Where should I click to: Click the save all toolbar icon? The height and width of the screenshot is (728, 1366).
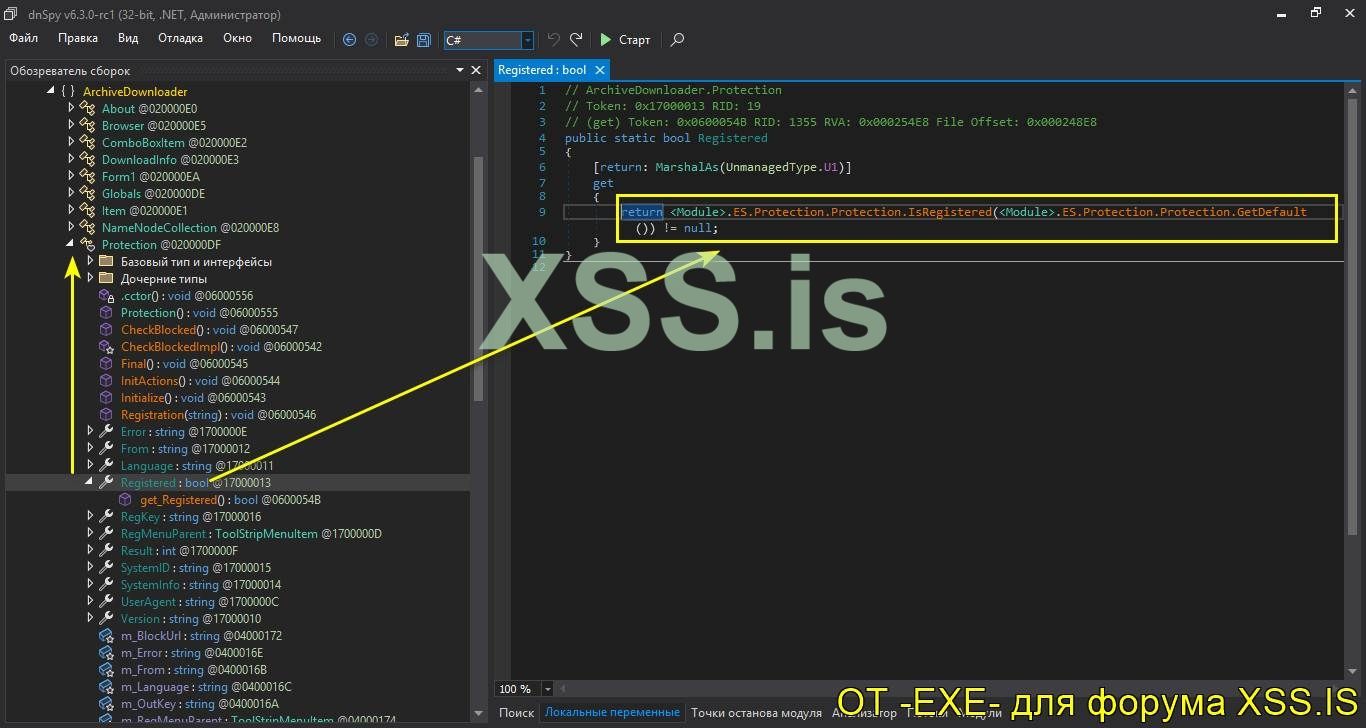coord(424,40)
